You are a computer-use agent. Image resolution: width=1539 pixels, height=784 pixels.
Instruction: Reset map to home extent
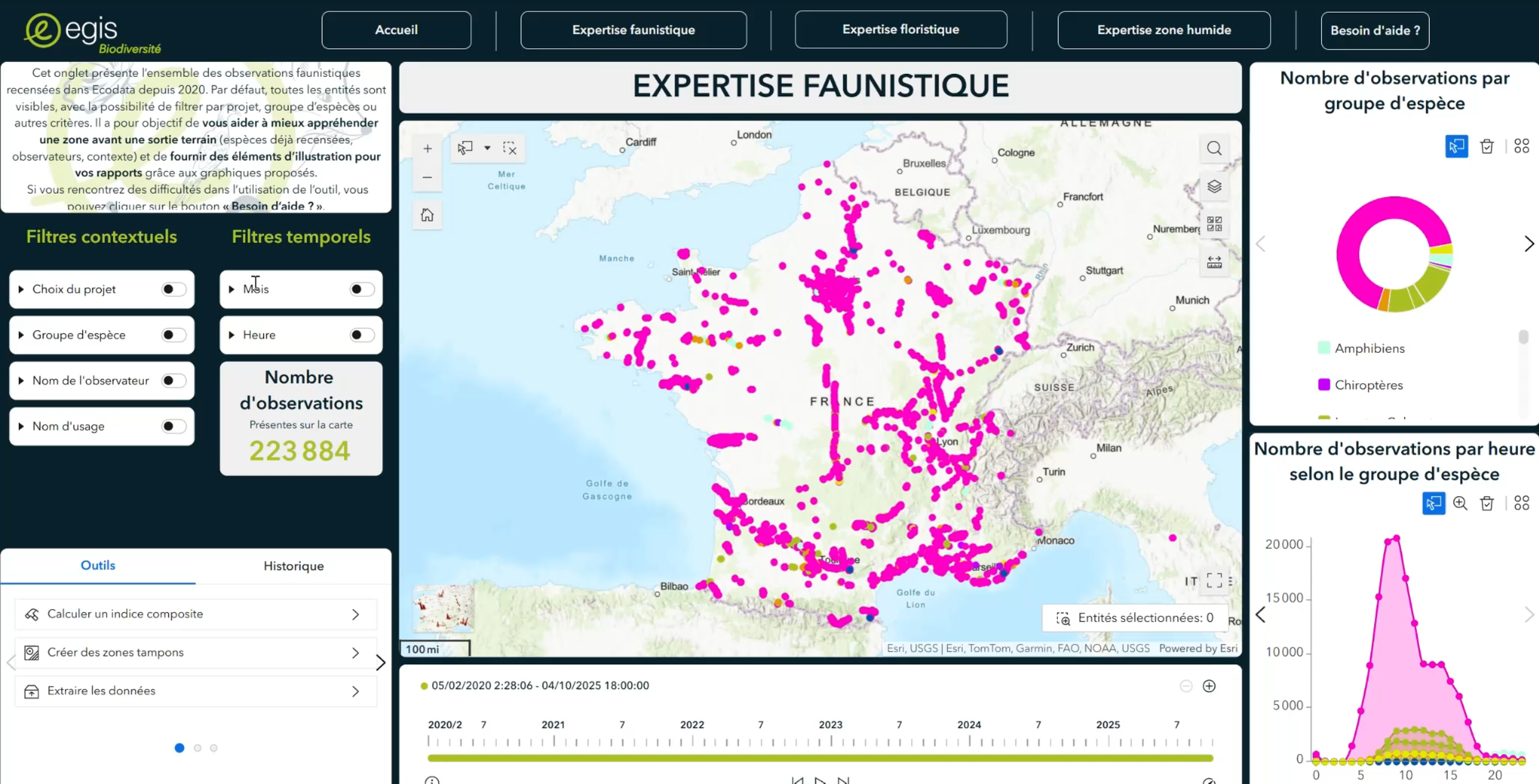click(427, 215)
